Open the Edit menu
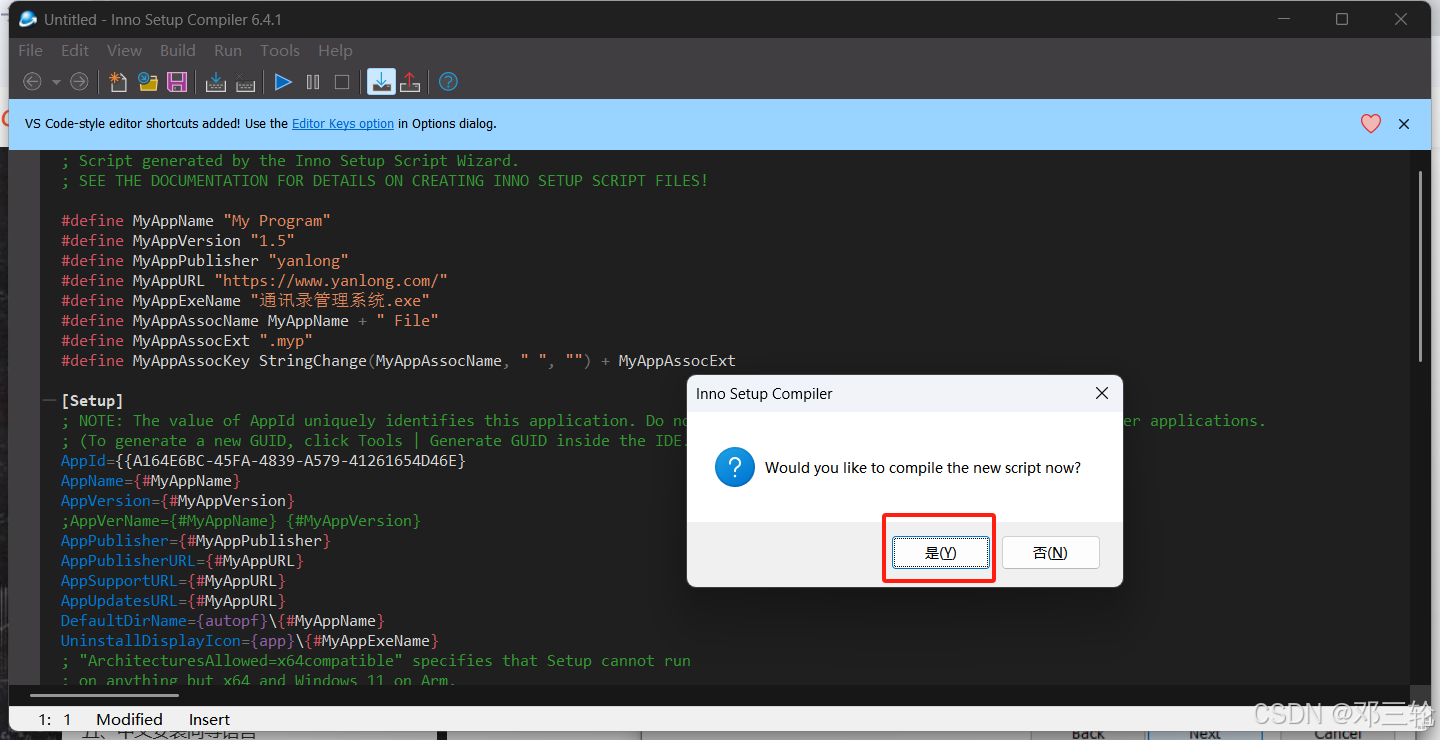Screen dimensions: 1440x740 click(75, 50)
